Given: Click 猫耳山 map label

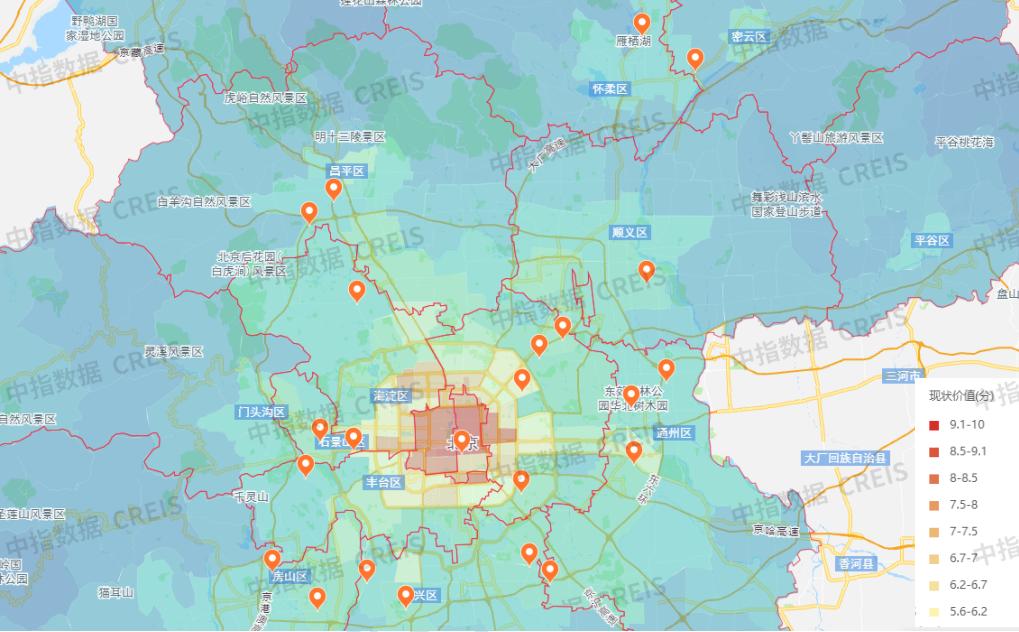Looking at the screenshot, I should pyautogui.click(x=116, y=592).
